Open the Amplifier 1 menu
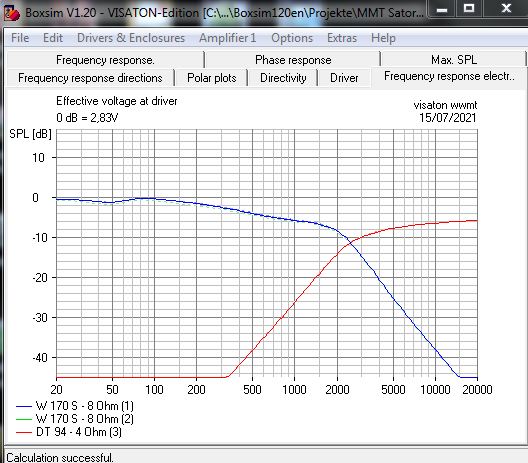The height and width of the screenshot is (463, 528). tap(228, 38)
